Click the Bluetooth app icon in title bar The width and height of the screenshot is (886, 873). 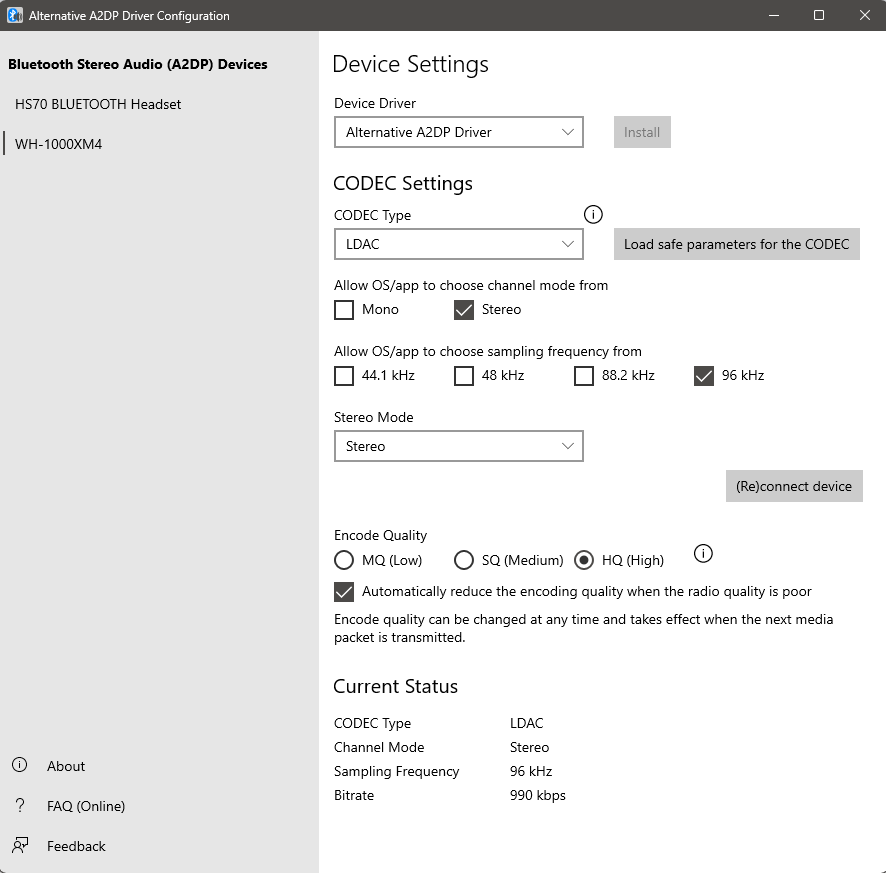click(15, 15)
